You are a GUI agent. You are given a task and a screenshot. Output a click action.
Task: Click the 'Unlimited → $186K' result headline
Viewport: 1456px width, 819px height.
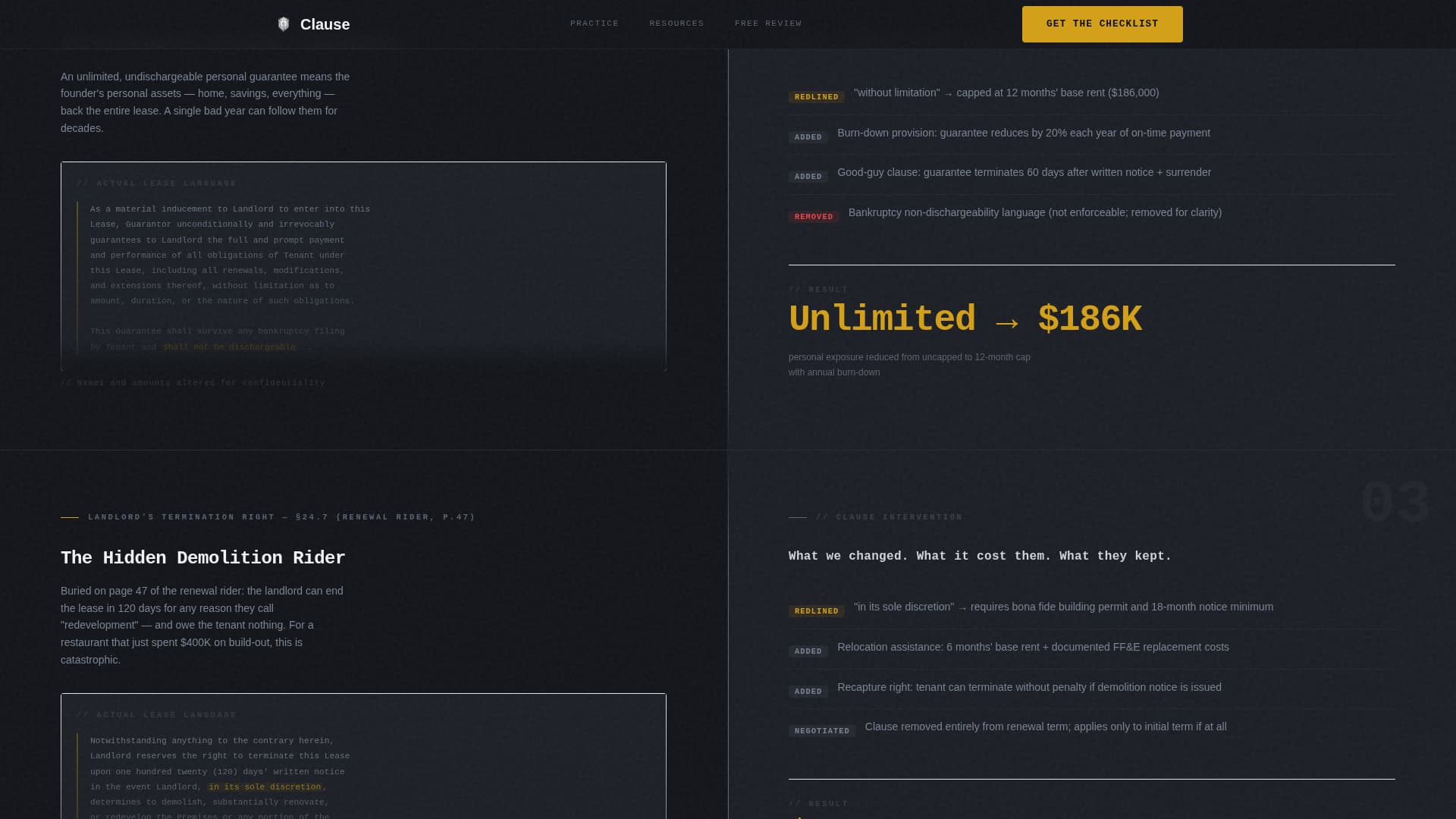[965, 319]
